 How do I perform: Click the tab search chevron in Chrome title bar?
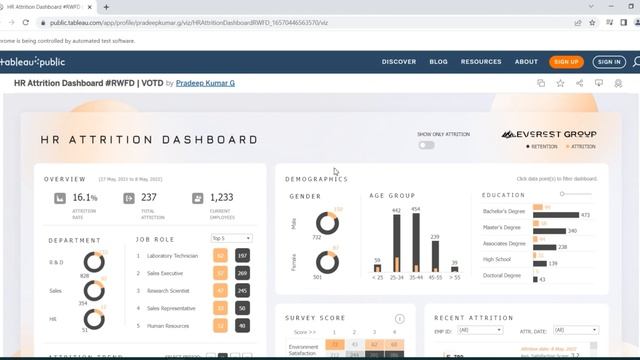click(x=591, y=7)
